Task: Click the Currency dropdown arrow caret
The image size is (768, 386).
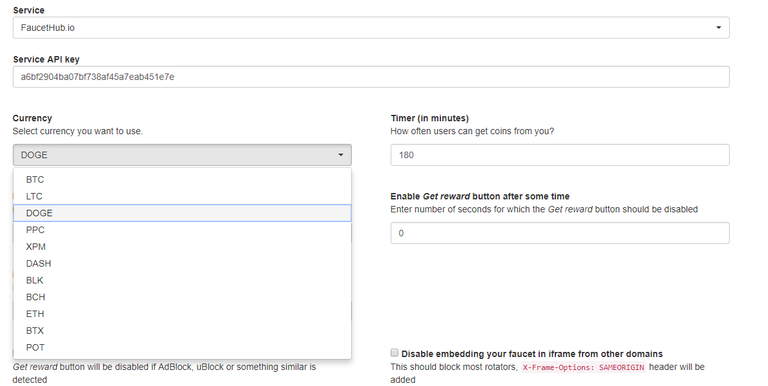Action: tap(340, 155)
